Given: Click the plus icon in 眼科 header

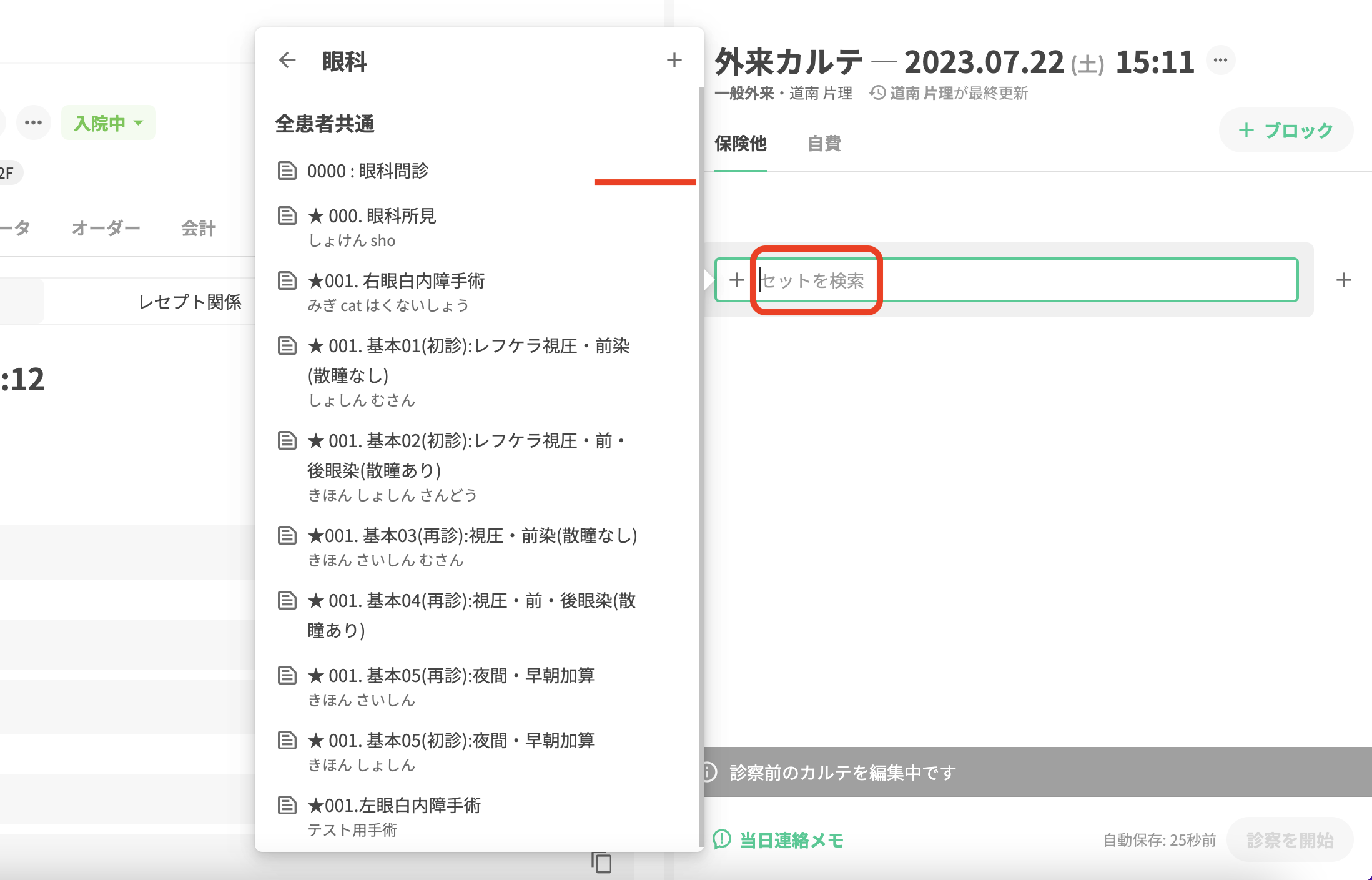Looking at the screenshot, I should (x=674, y=61).
